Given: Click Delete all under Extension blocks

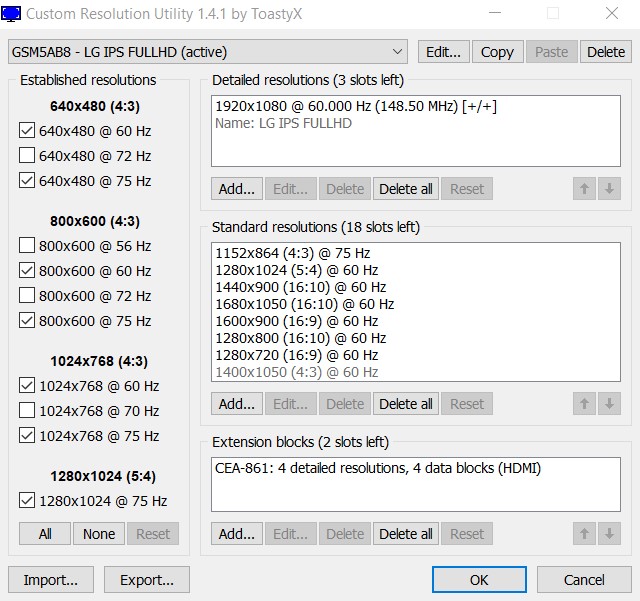Looking at the screenshot, I should (405, 534).
